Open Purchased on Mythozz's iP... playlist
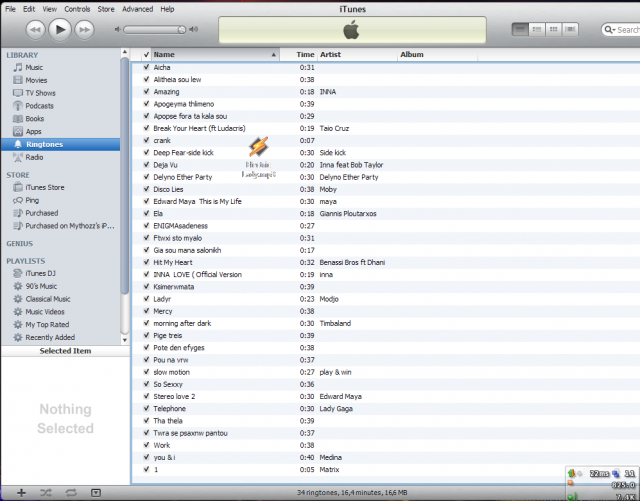Screen dimensions: 640x501 (61, 226)
